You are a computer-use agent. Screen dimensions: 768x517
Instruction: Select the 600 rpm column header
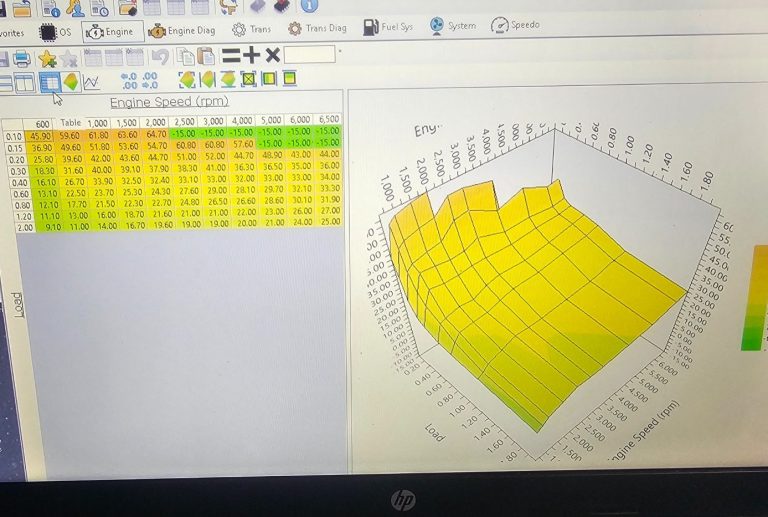[41, 122]
